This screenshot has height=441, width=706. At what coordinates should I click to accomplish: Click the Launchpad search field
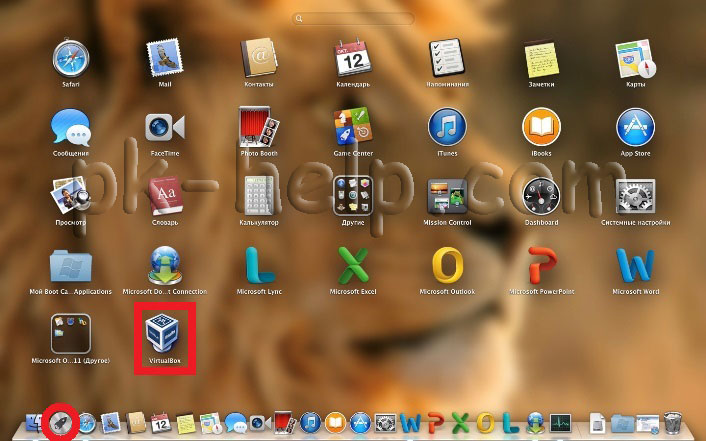[353, 18]
